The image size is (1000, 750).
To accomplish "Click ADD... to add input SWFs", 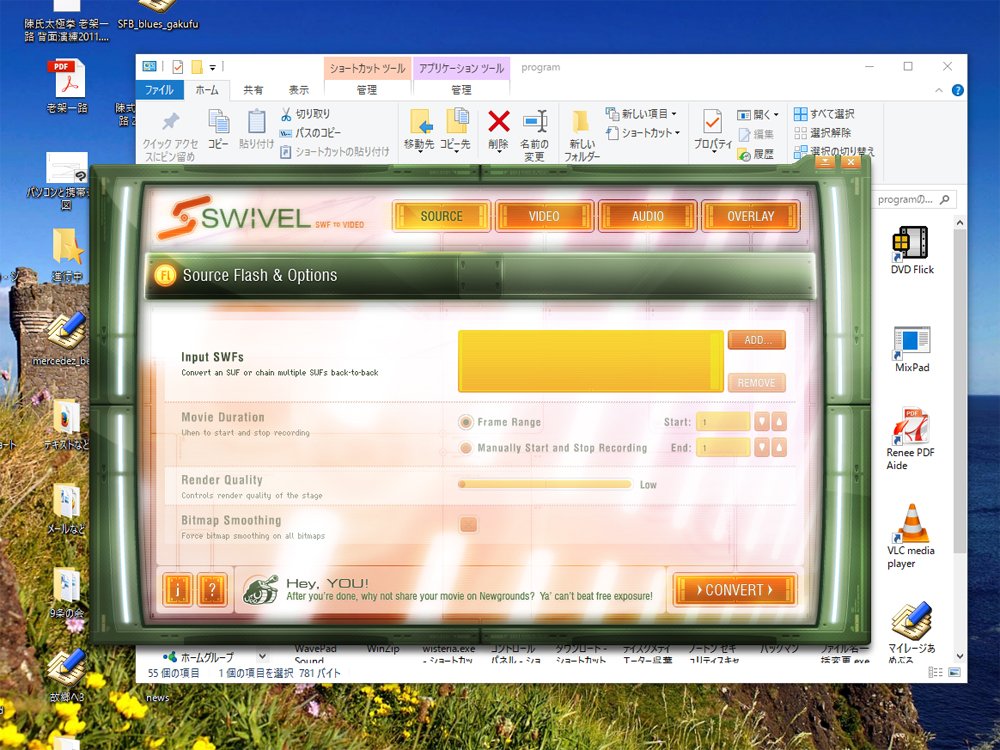I will 757,340.
